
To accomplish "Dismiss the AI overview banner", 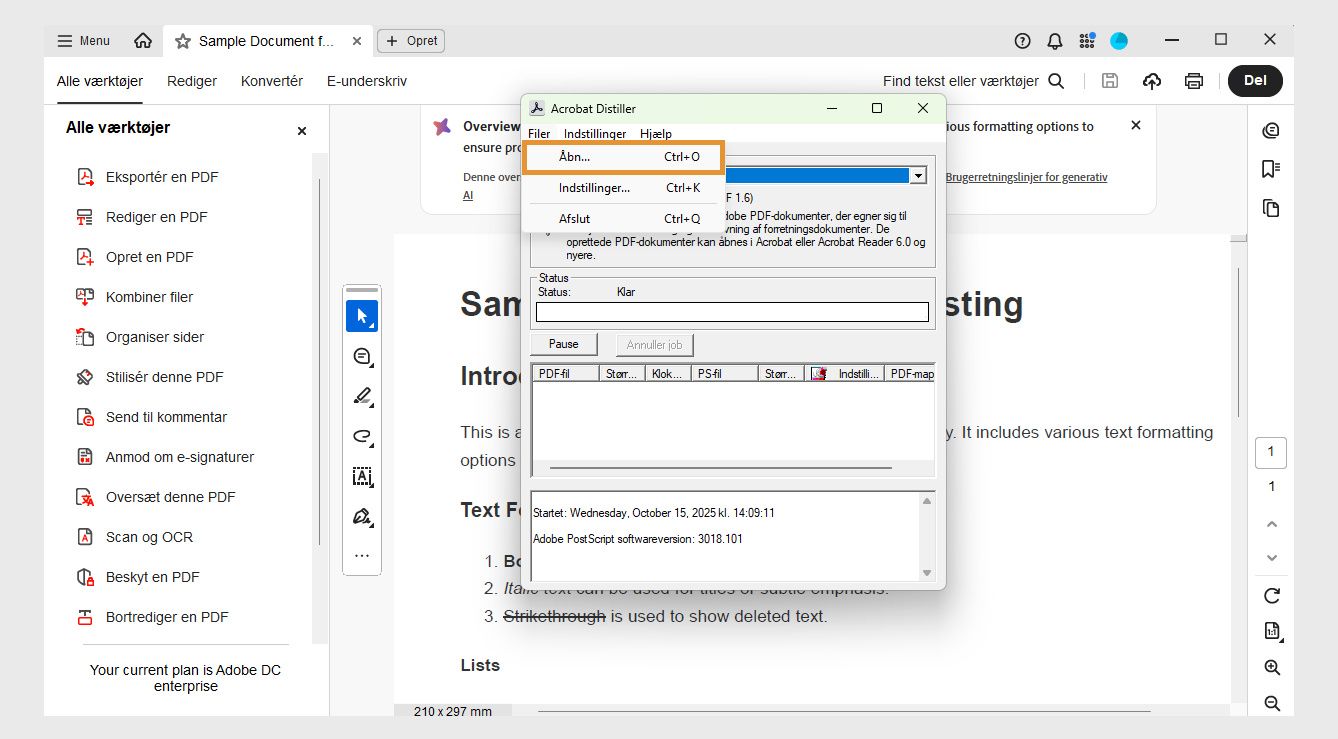I will click(1135, 126).
